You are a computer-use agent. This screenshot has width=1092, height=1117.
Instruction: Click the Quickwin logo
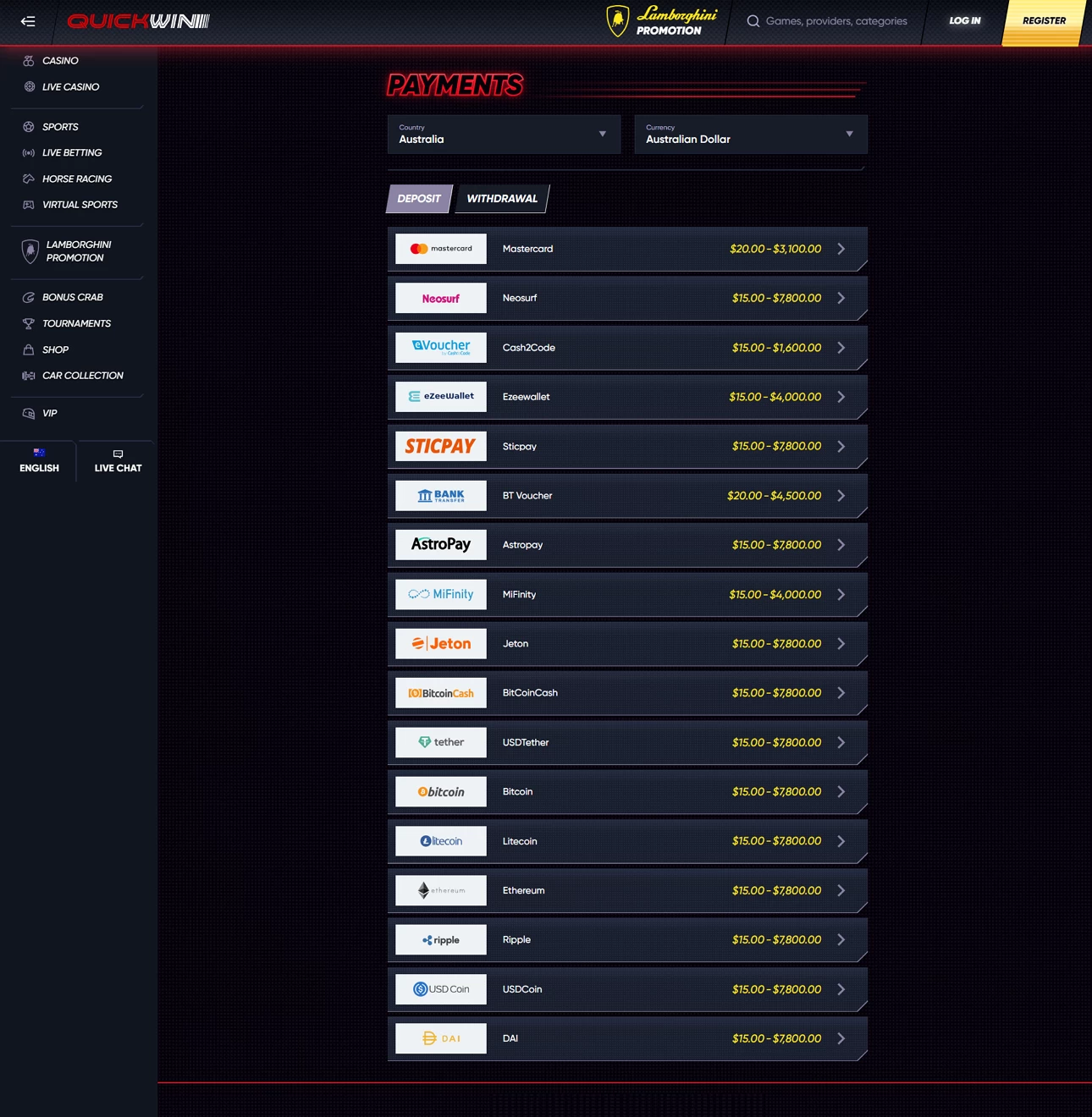click(x=138, y=21)
